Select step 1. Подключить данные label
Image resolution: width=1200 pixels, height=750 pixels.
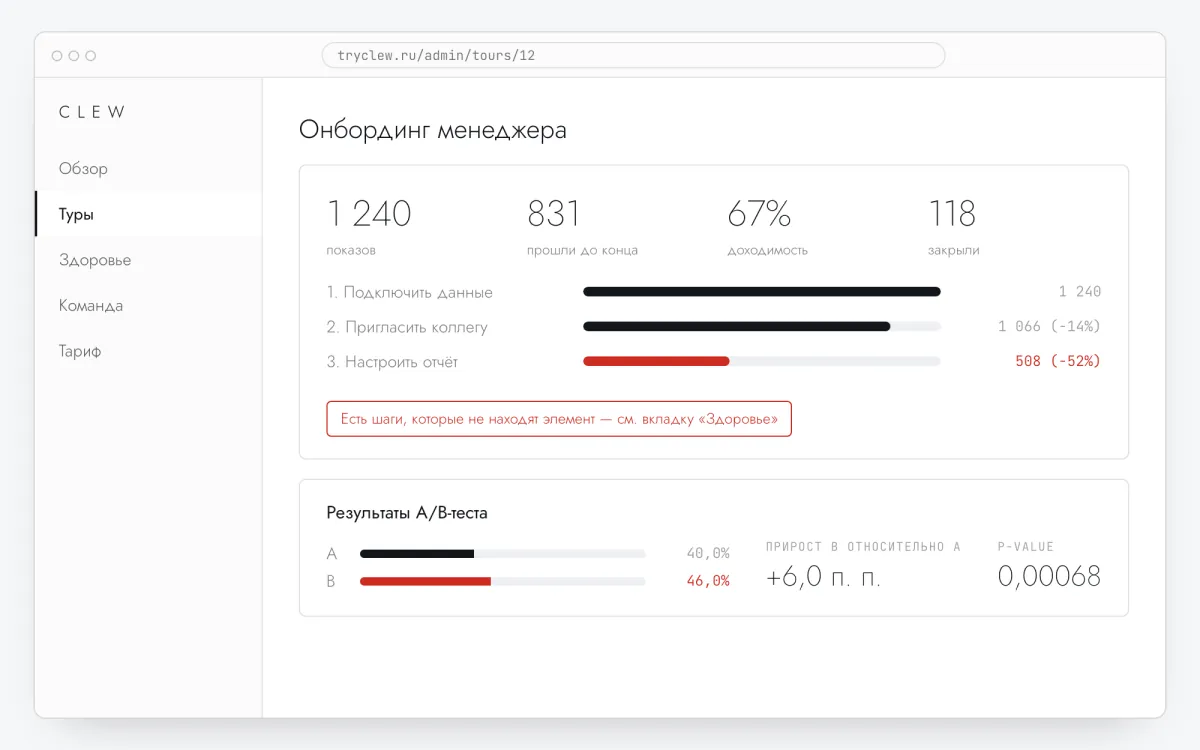click(409, 293)
